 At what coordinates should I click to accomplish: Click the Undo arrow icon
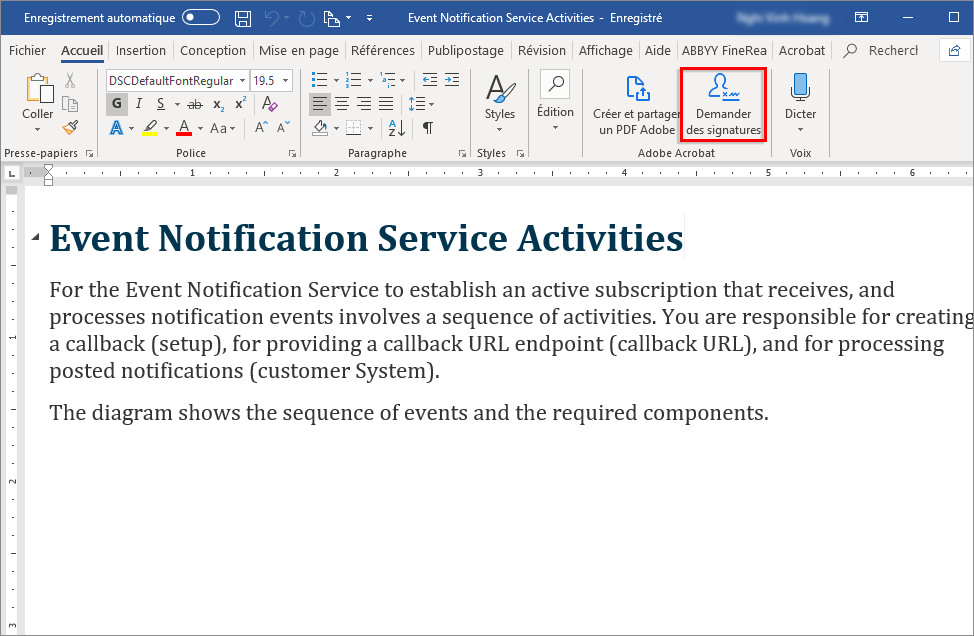click(x=272, y=18)
